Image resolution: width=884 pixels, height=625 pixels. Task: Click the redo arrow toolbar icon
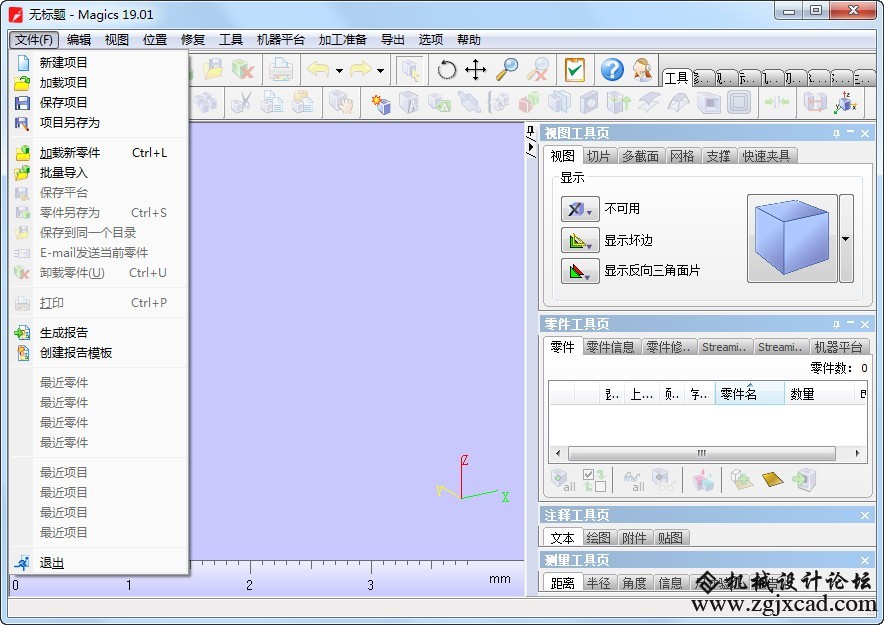click(360, 70)
